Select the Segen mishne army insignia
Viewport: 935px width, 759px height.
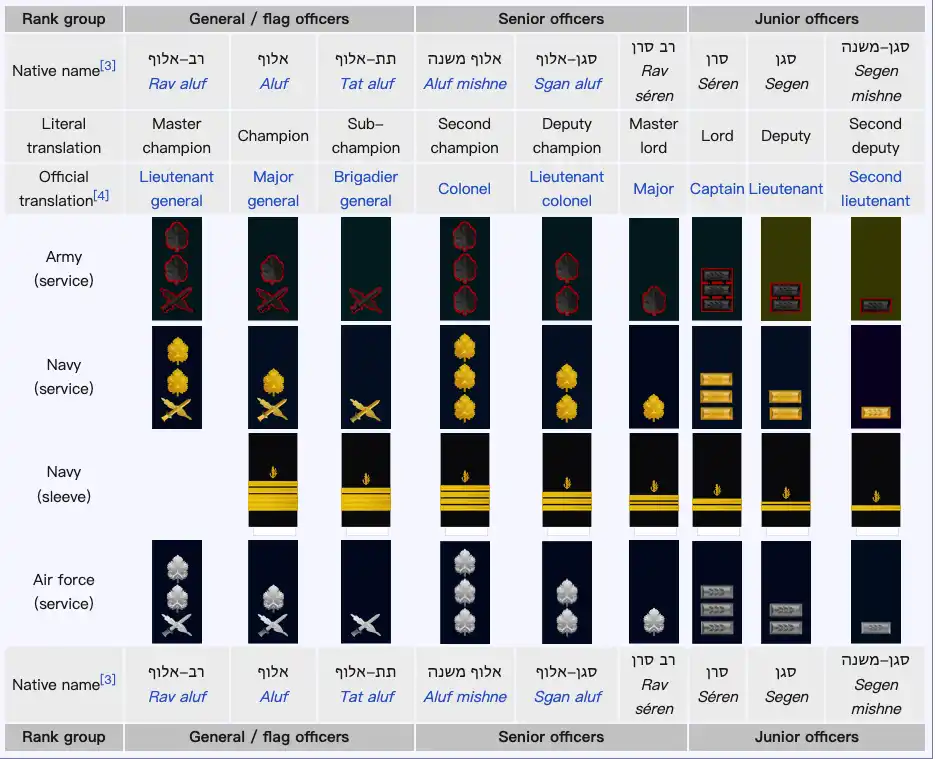tap(876, 268)
